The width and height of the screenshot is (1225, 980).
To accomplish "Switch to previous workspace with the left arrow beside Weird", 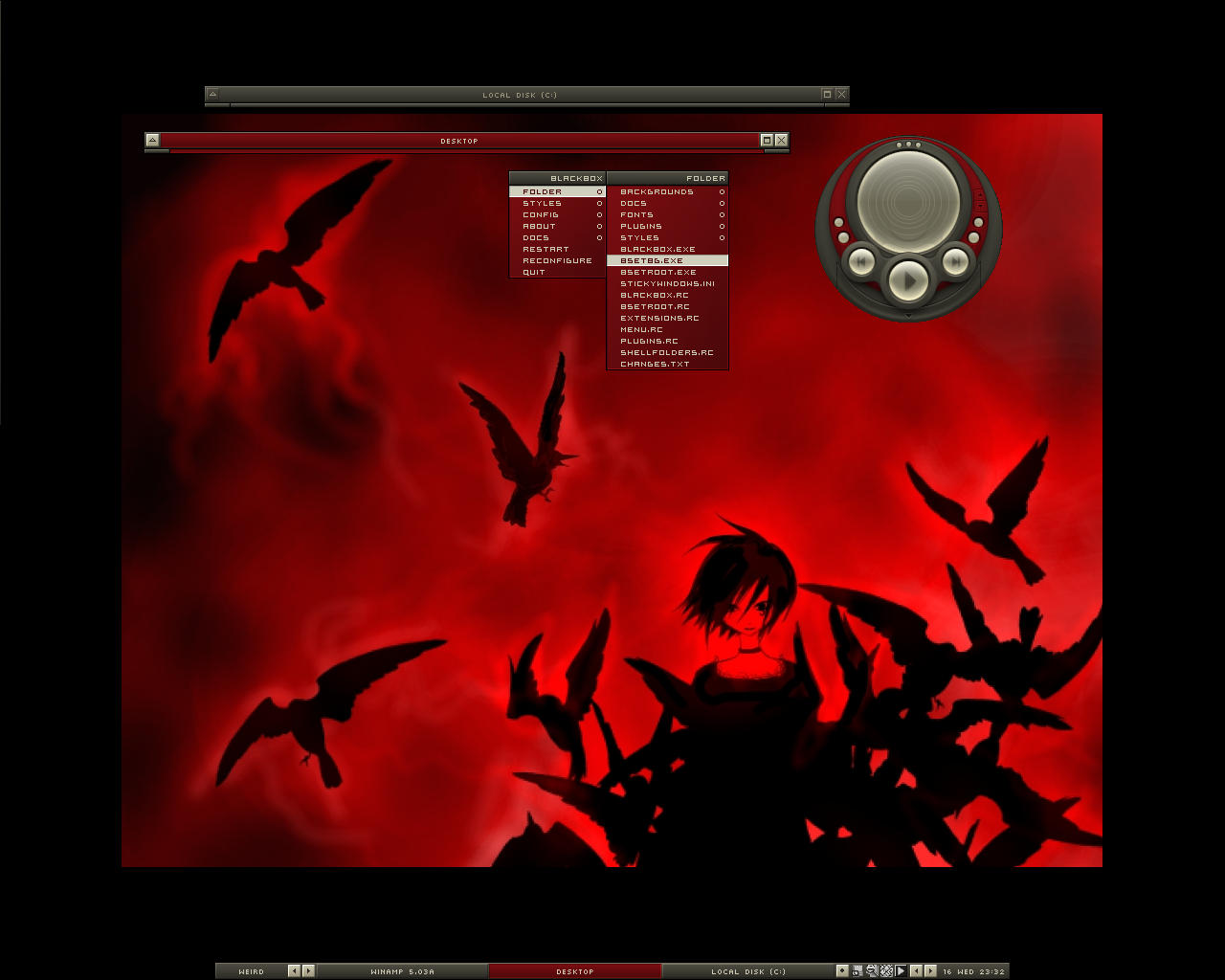I will pos(294,970).
